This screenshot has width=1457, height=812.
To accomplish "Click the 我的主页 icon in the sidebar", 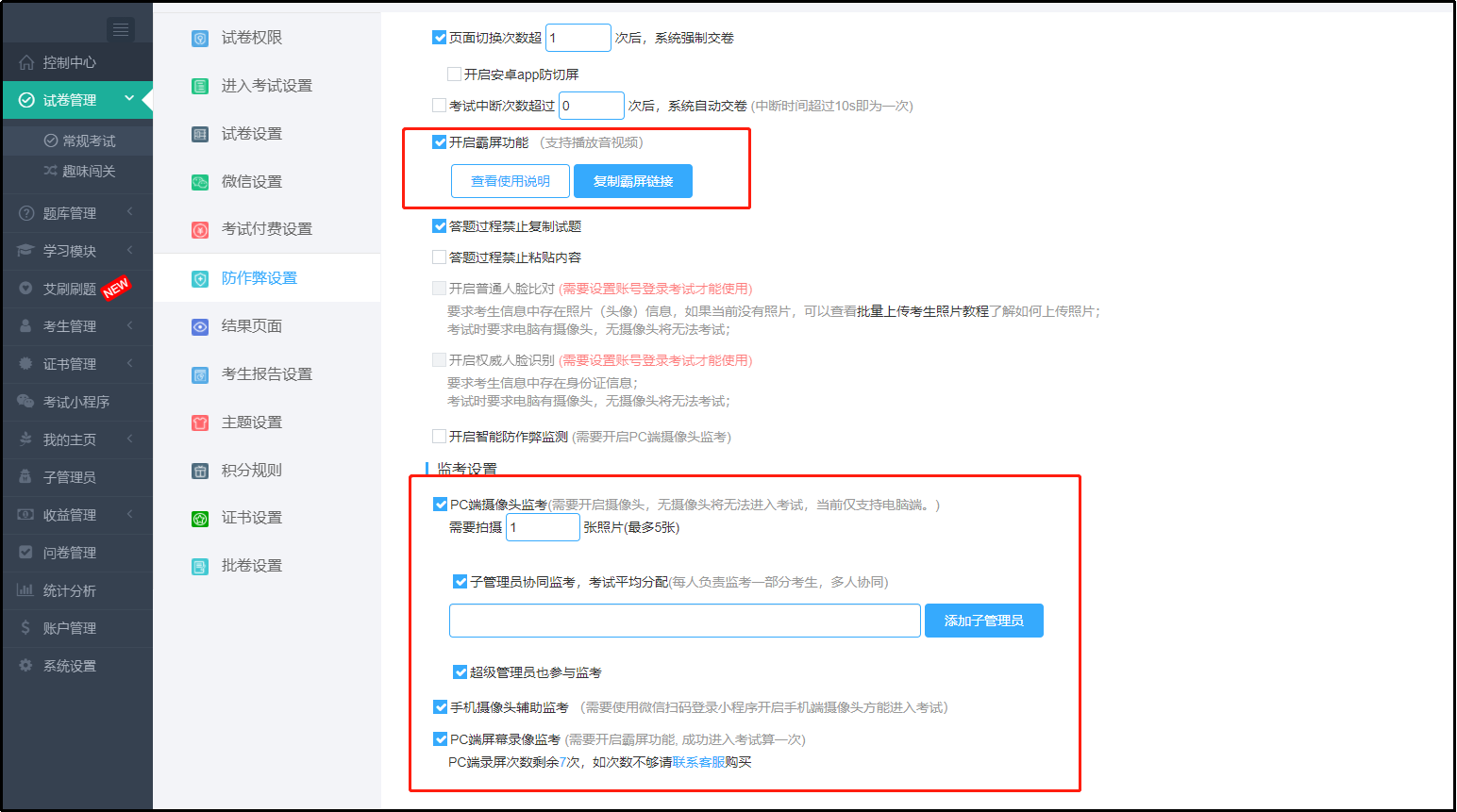I will point(25,439).
